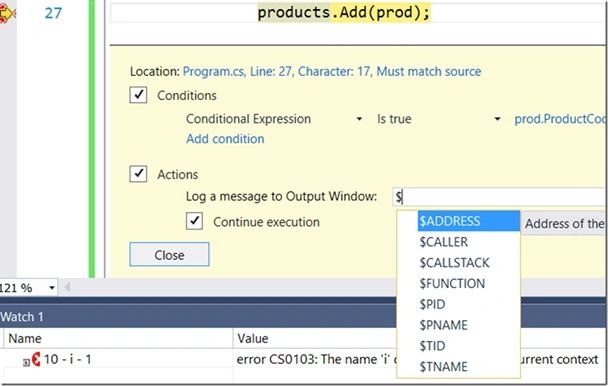Click the breakpoint icon on line 27

[x=7, y=14]
